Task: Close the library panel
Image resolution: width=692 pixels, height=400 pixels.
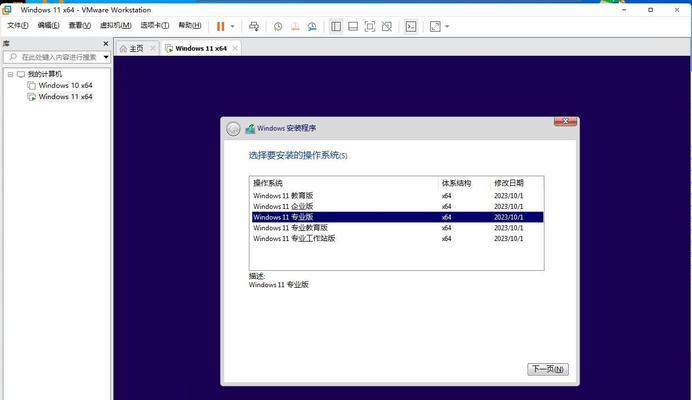Action: pyautogui.click(x=105, y=43)
